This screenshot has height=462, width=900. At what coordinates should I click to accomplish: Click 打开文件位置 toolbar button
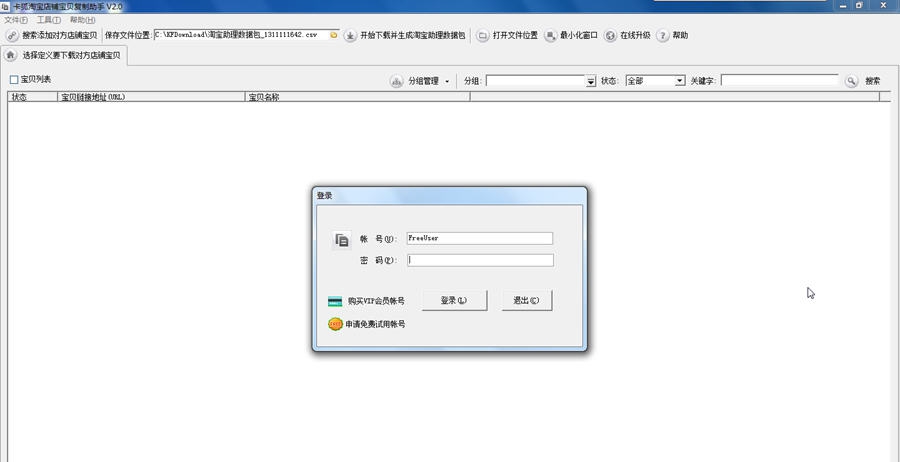[x=507, y=36]
